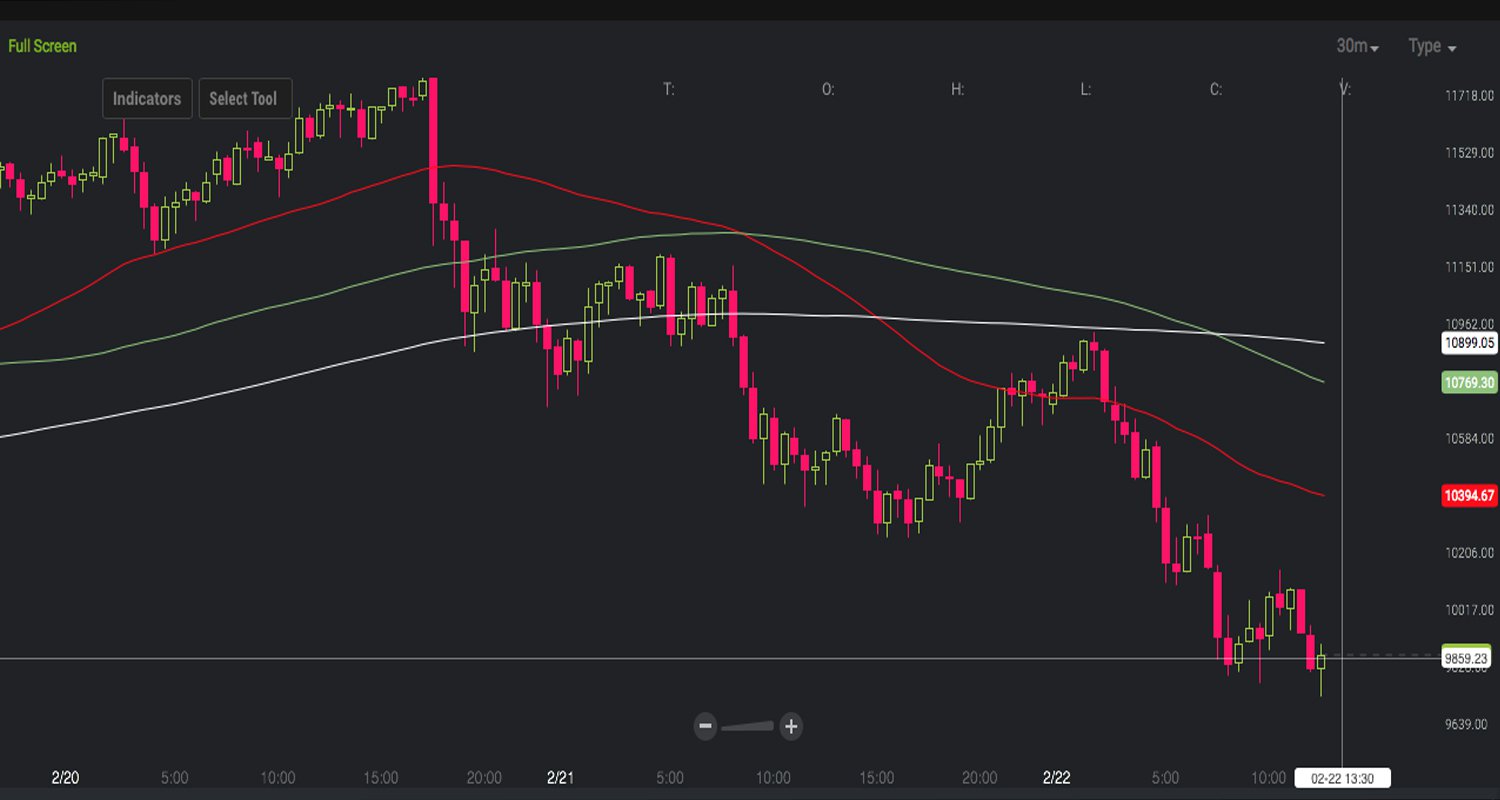The width and height of the screenshot is (1500, 800).
Task: Click the C: close value readout
Action: pyautogui.click(x=1216, y=89)
